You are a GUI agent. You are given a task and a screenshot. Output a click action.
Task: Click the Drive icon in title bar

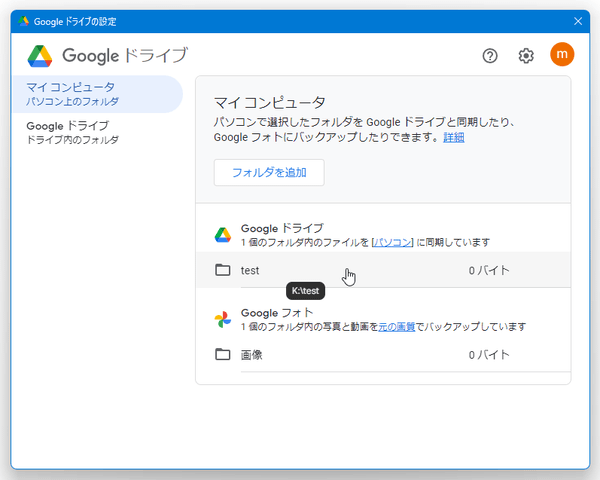(x=24, y=21)
